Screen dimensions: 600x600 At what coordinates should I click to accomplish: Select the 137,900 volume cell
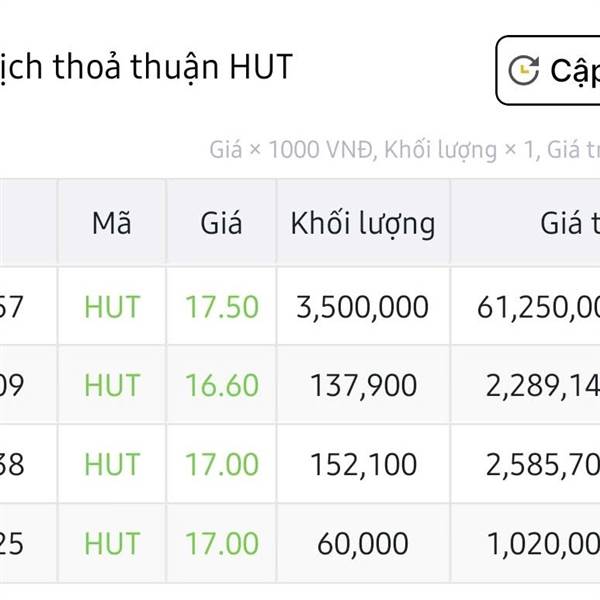[363, 385]
